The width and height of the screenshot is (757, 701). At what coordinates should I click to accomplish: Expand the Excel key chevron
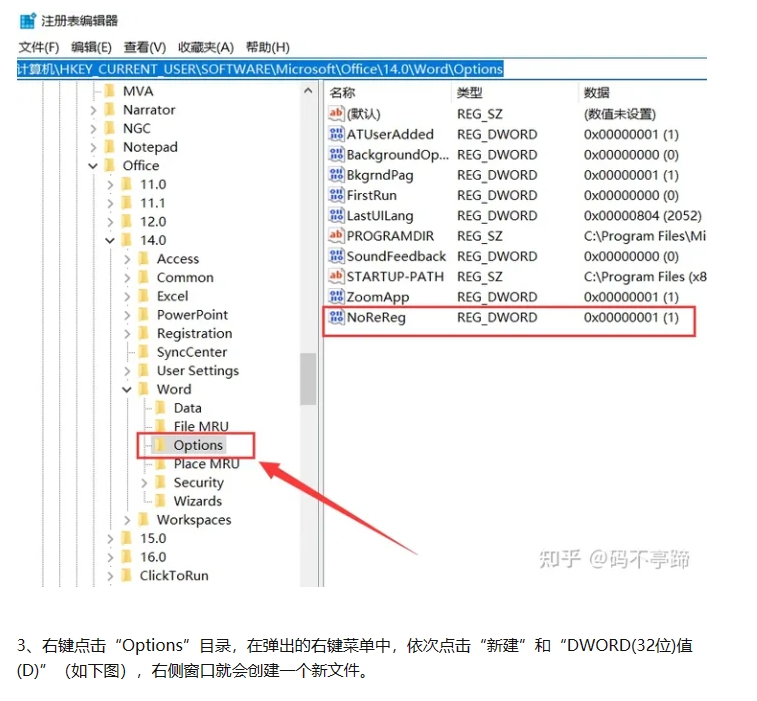127,297
